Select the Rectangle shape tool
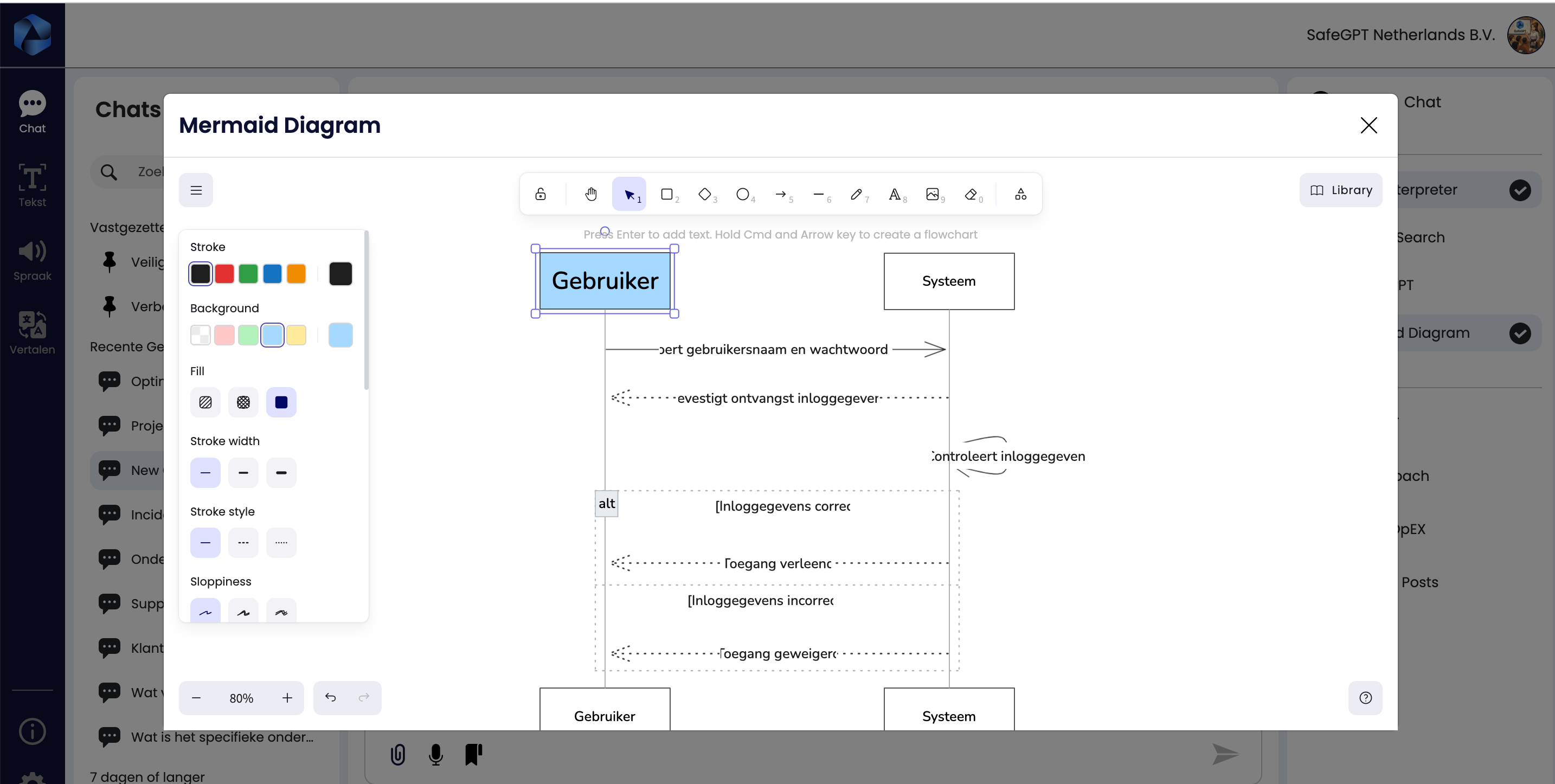The height and width of the screenshot is (784, 1555). 667,194
